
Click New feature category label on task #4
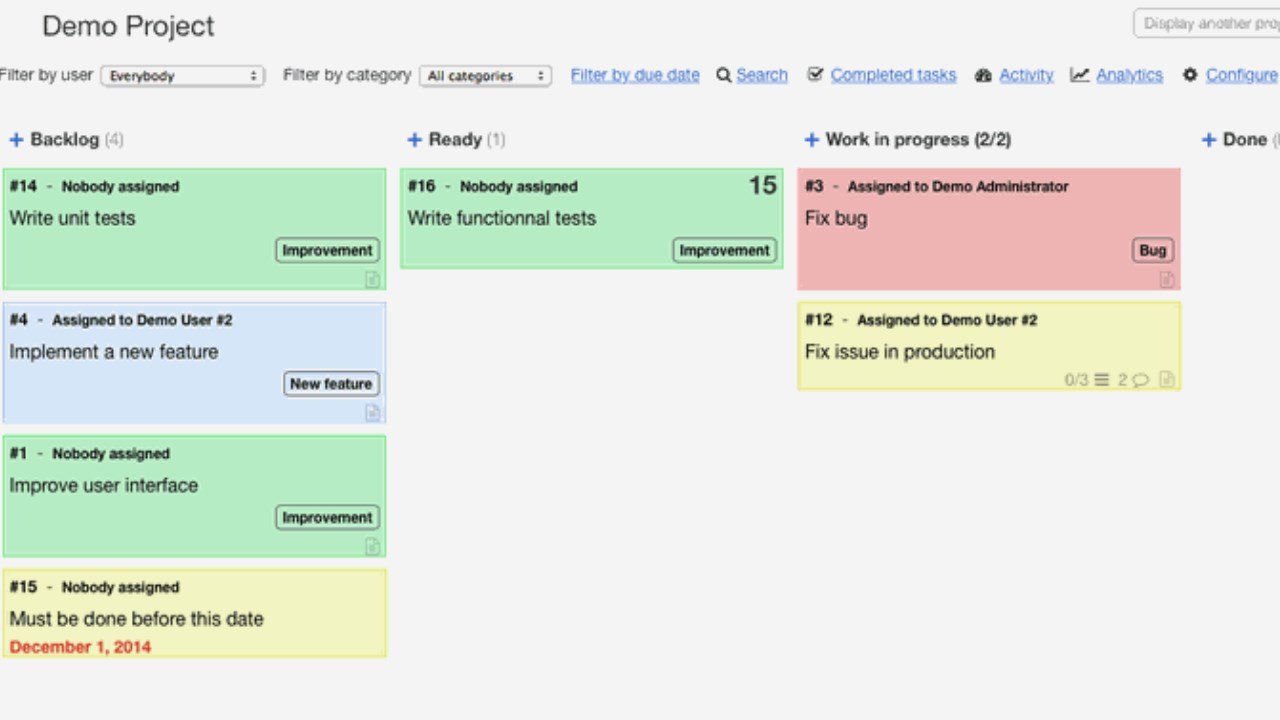pos(331,384)
